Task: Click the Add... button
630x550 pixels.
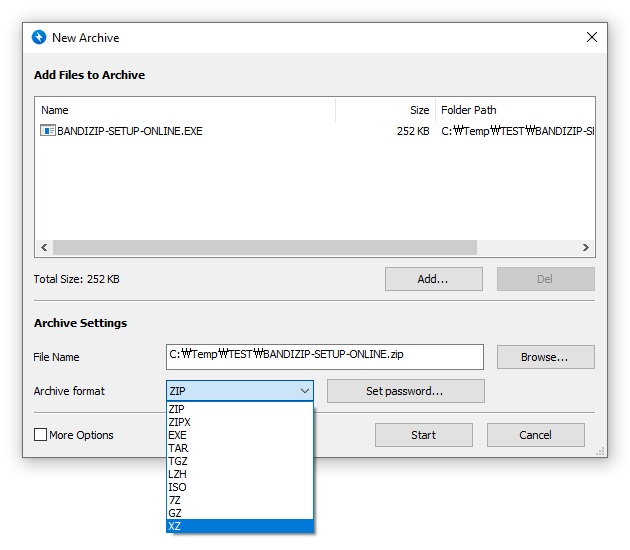Action: pyautogui.click(x=434, y=279)
